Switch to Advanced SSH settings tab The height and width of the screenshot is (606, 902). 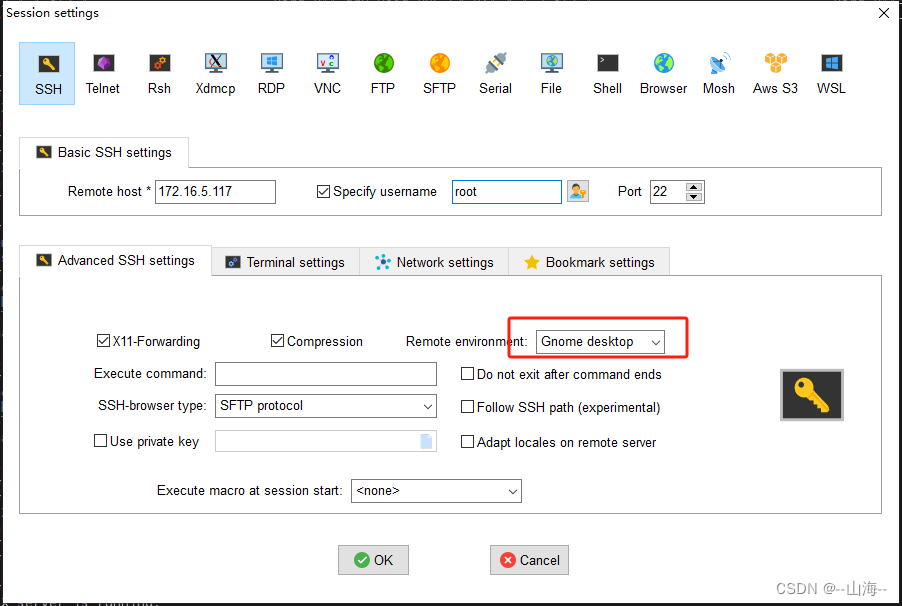tap(116, 261)
